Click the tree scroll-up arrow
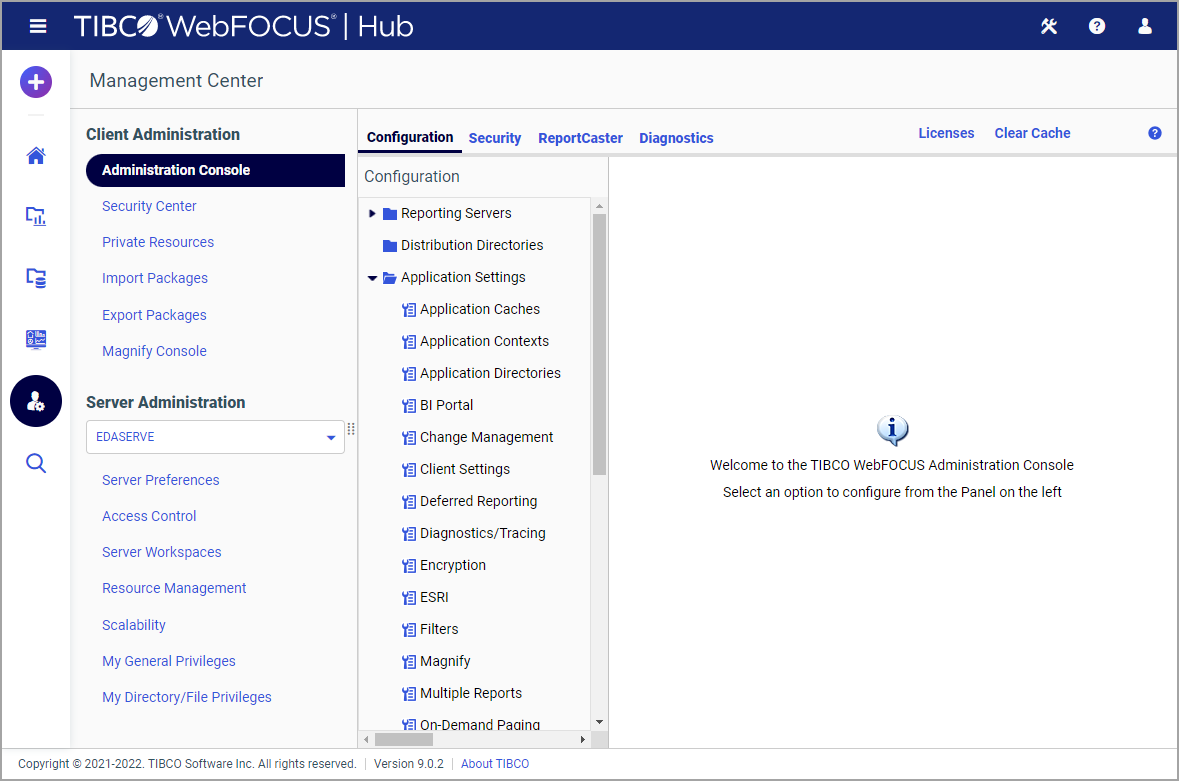The height and width of the screenshot is (781, 1179). [599, 205]
